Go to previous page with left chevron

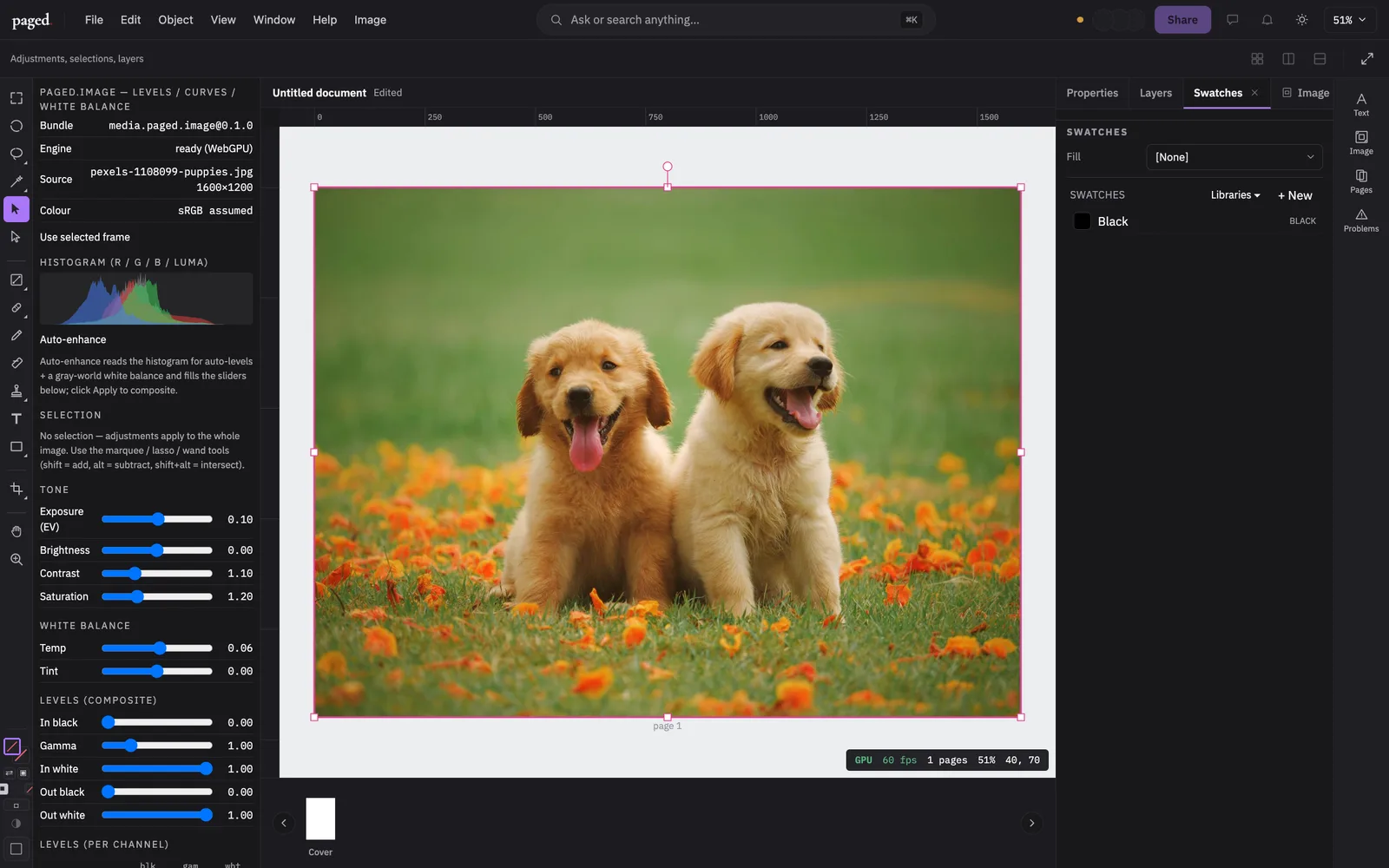click(284, 823)
